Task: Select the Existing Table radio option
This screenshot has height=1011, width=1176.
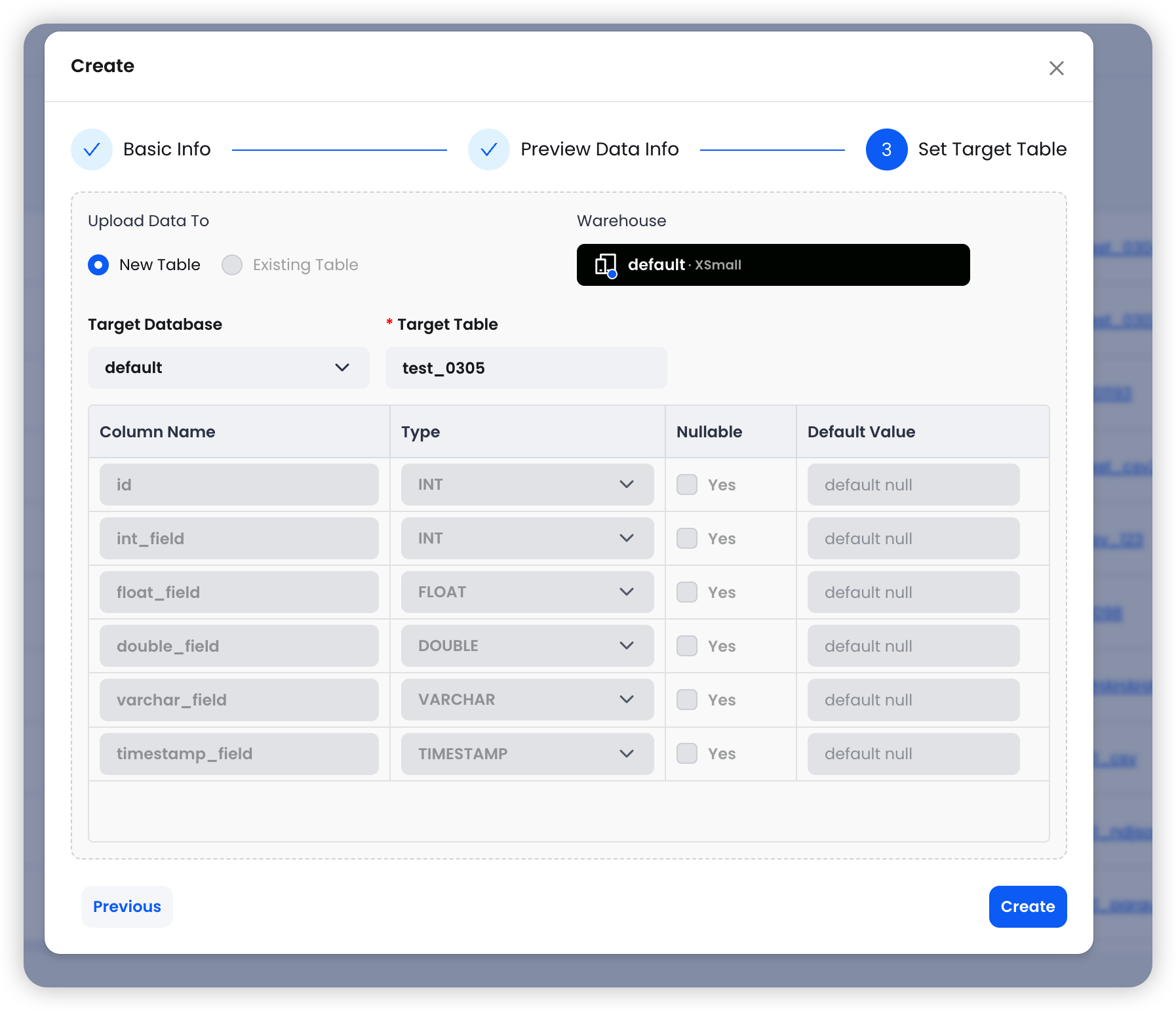Action: point(232,265)
